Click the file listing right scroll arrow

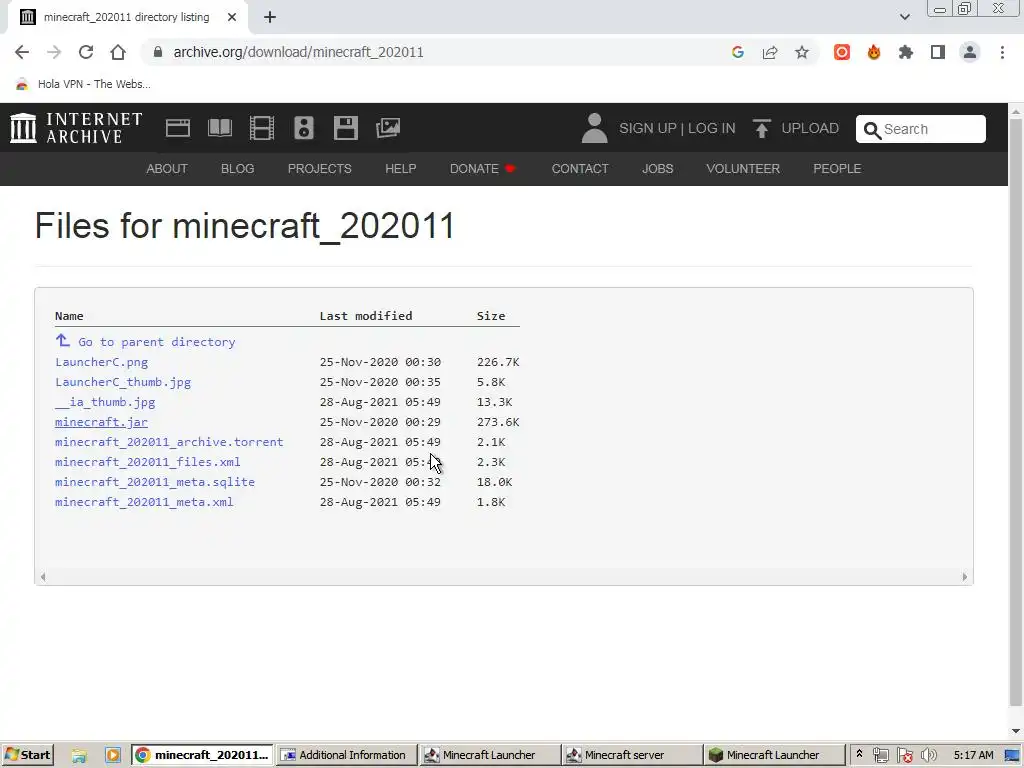965,577
